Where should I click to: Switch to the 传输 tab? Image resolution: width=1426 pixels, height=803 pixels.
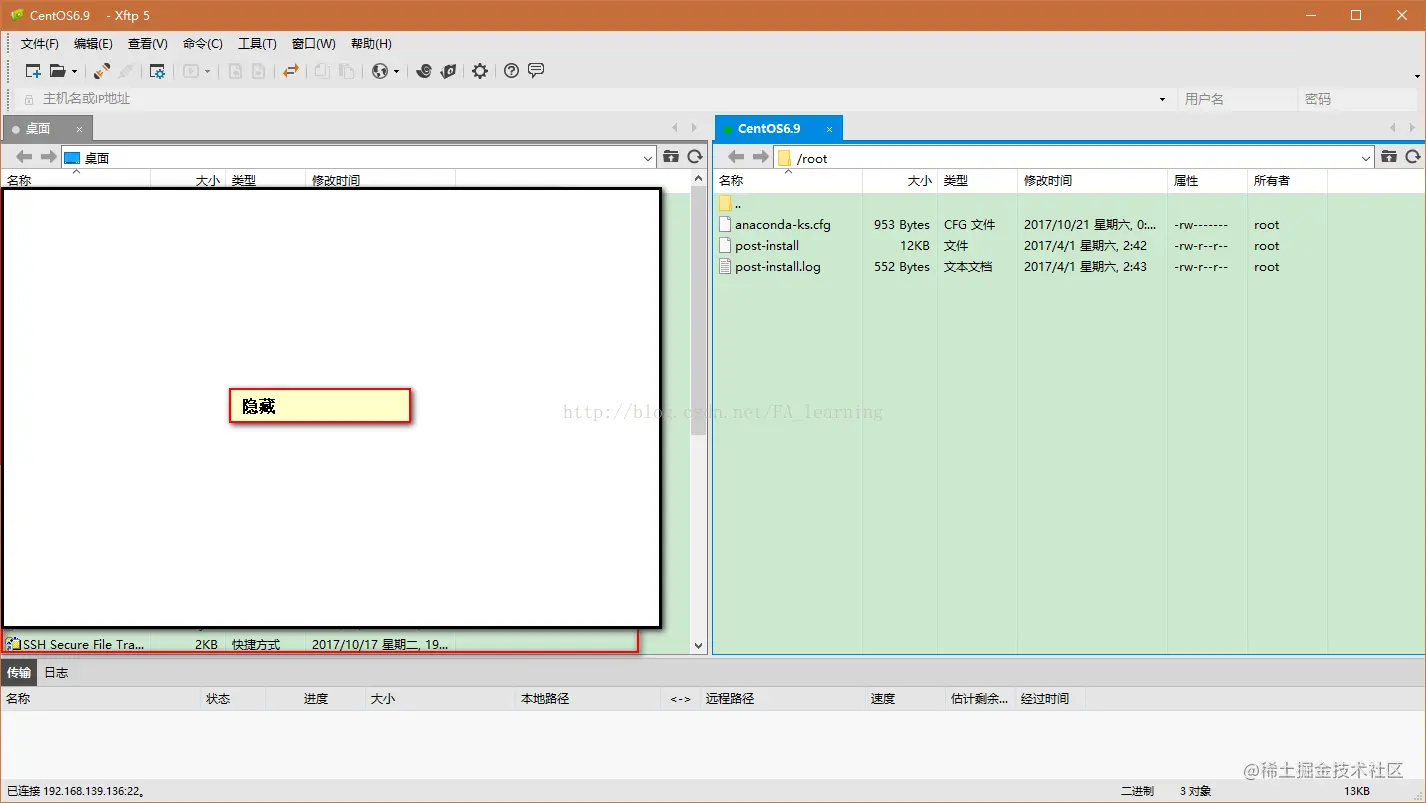tap(19, 673)
